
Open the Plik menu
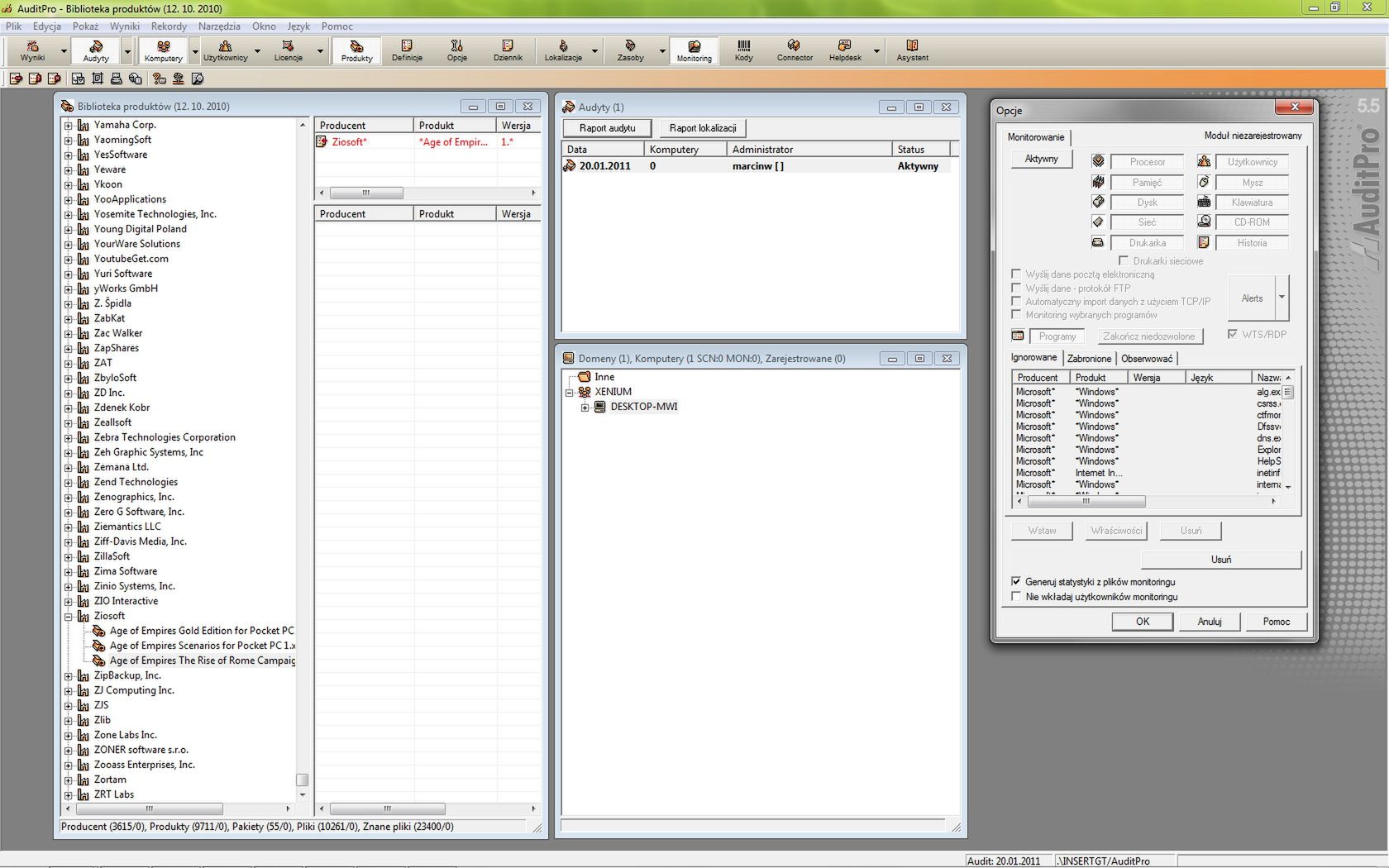14,26
